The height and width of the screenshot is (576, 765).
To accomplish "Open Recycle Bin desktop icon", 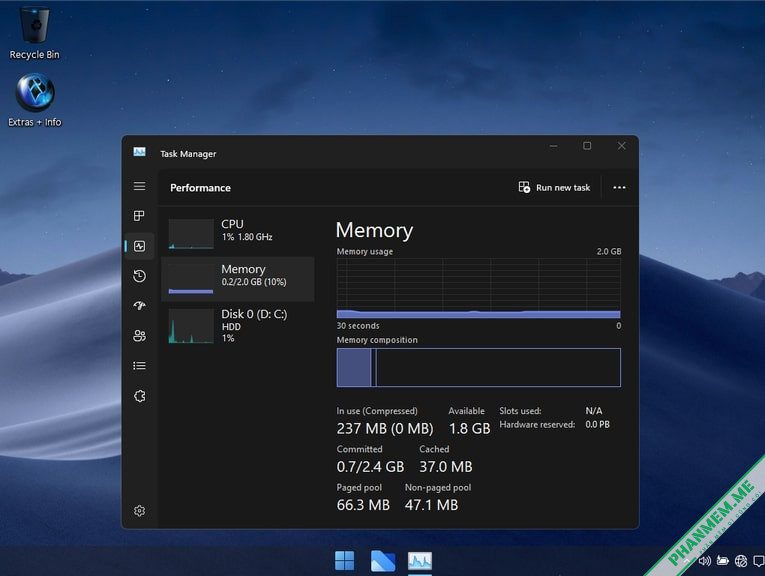I will 35,33.
